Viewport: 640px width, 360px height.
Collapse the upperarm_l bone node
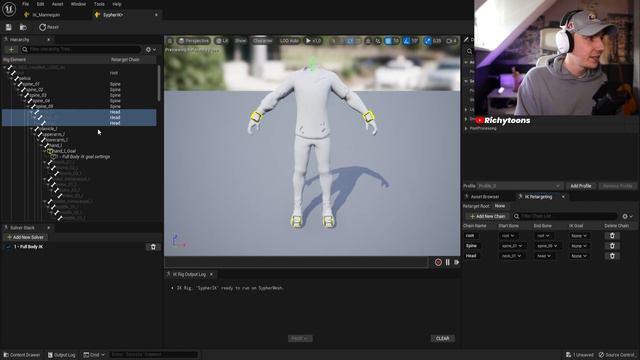coord(35,134)
